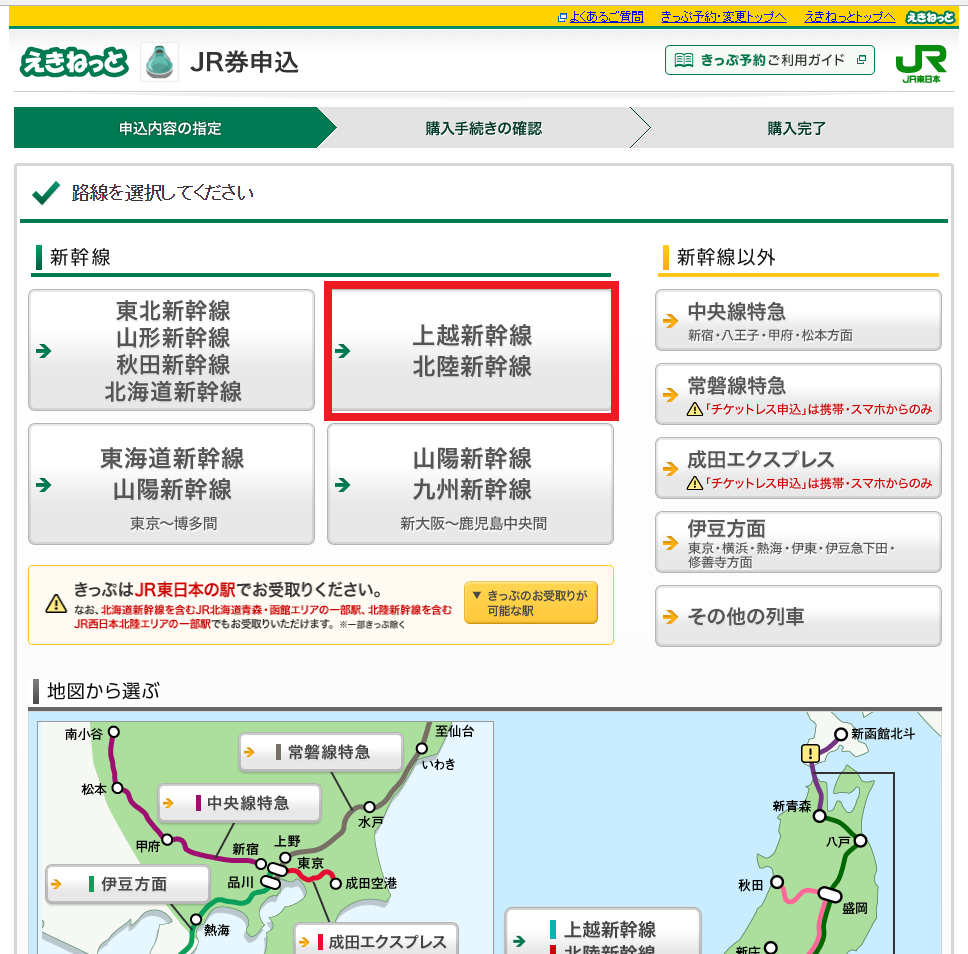The height and width of the screenshot is (954, 968).
Task: Click the green checkmark beside 路線を選択してください
Action: (x=46, y=193)
